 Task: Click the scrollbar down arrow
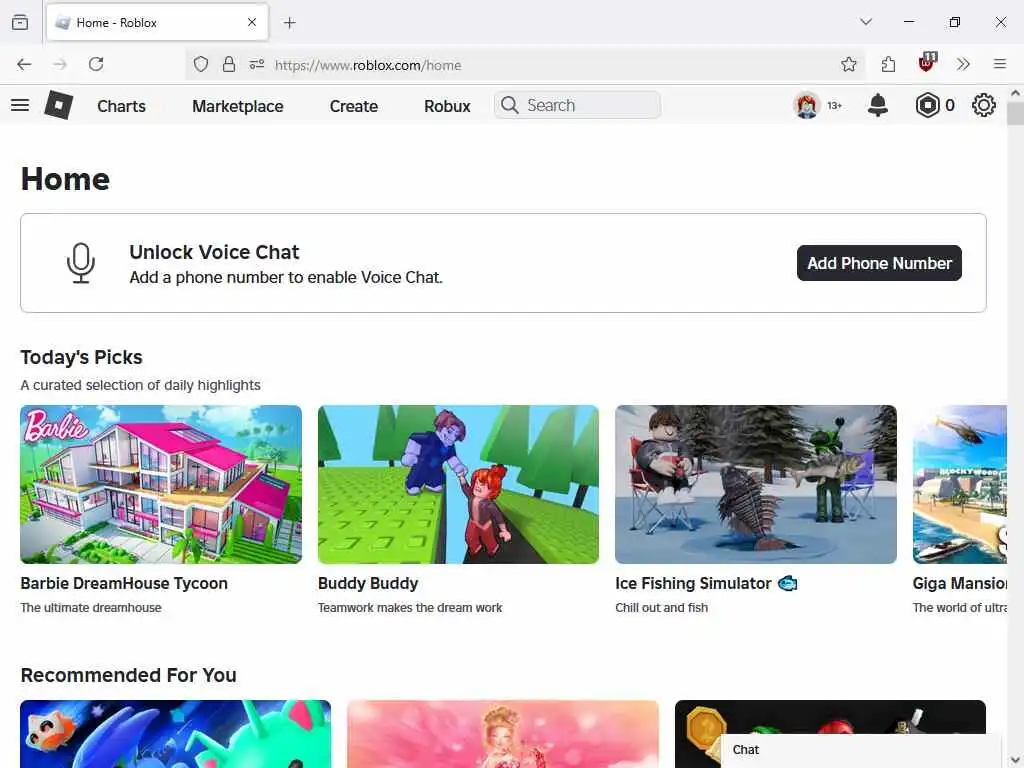click(x=1015, y=760)
